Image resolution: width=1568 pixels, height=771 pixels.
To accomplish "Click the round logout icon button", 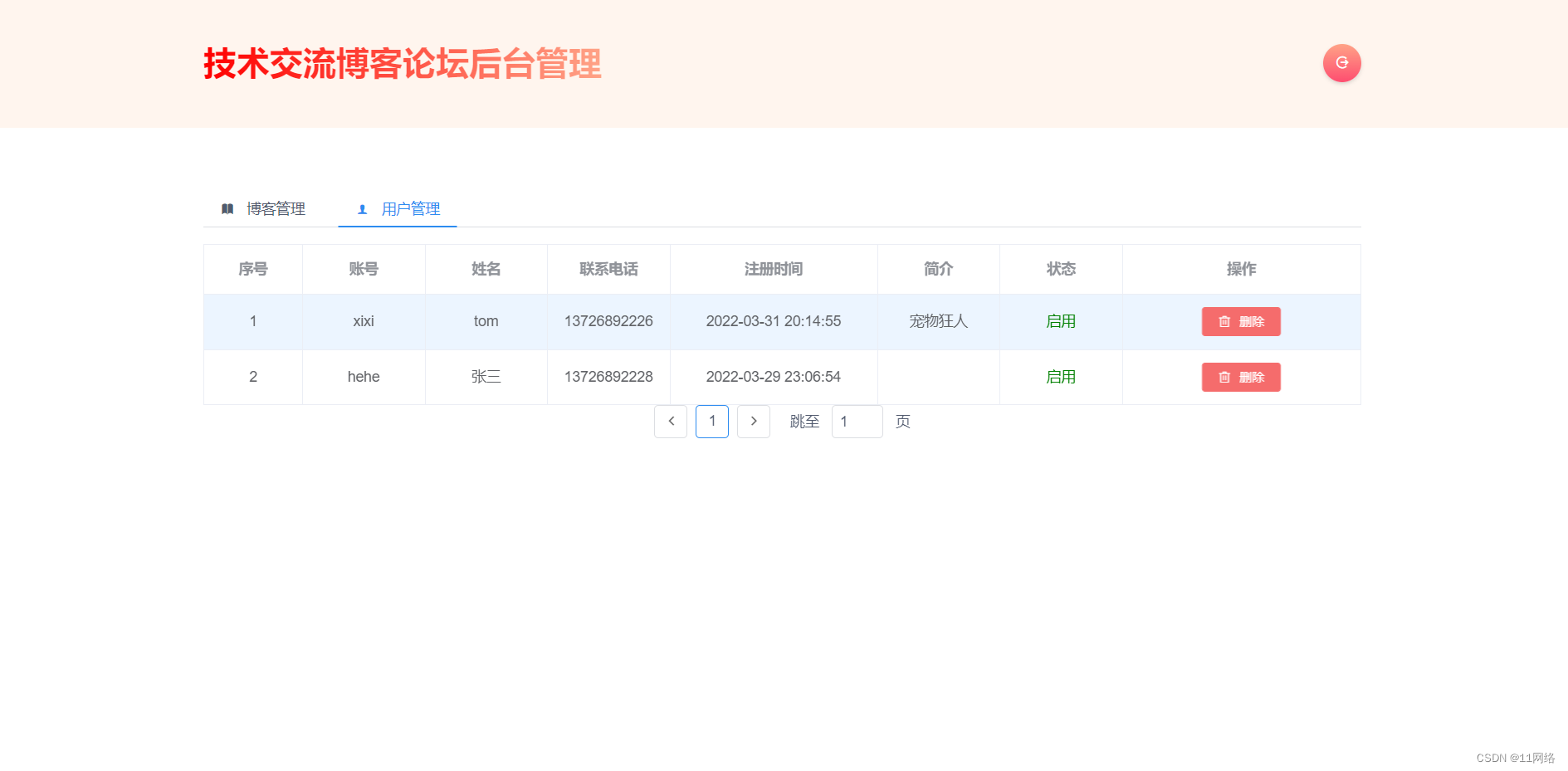I will pos(1341,63).
